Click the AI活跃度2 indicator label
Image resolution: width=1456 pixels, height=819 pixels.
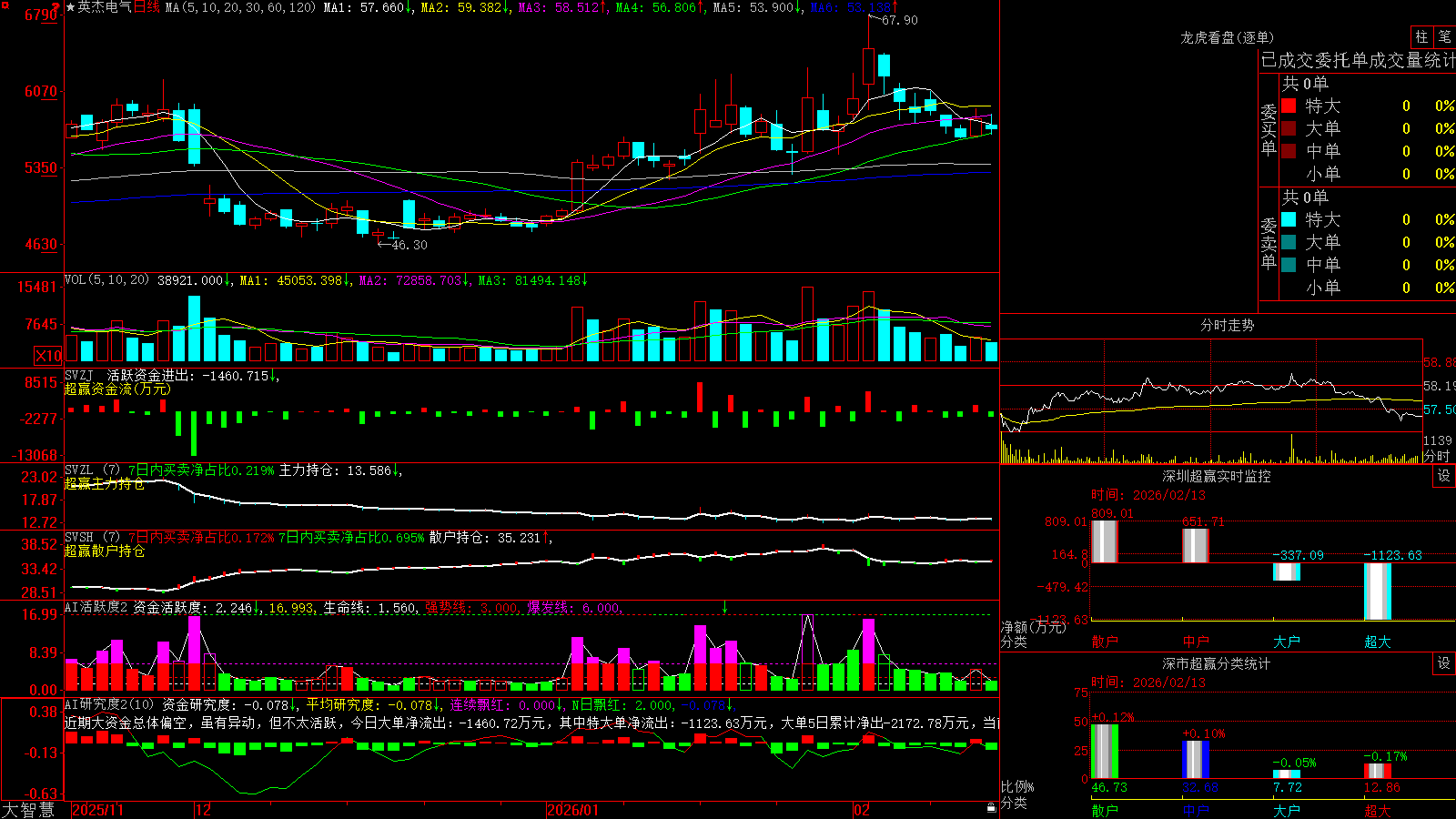coord(96,607)
